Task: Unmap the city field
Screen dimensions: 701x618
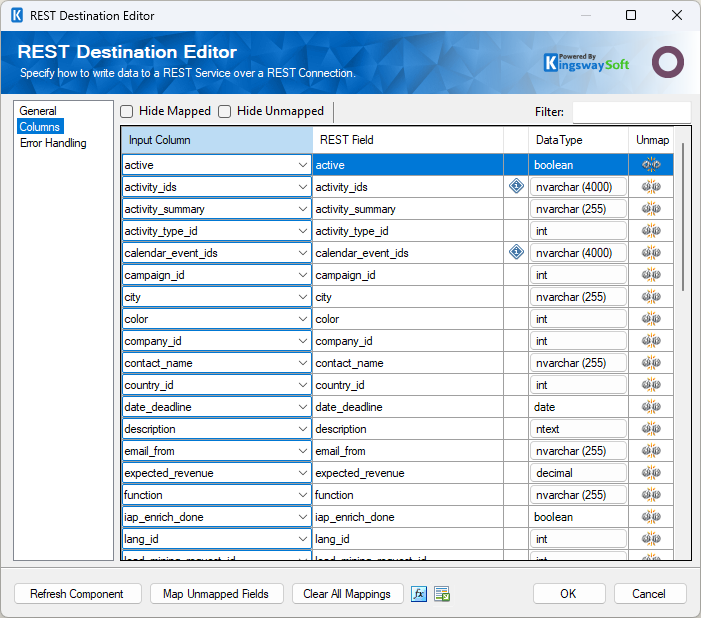Action: (x=651, y=297)
